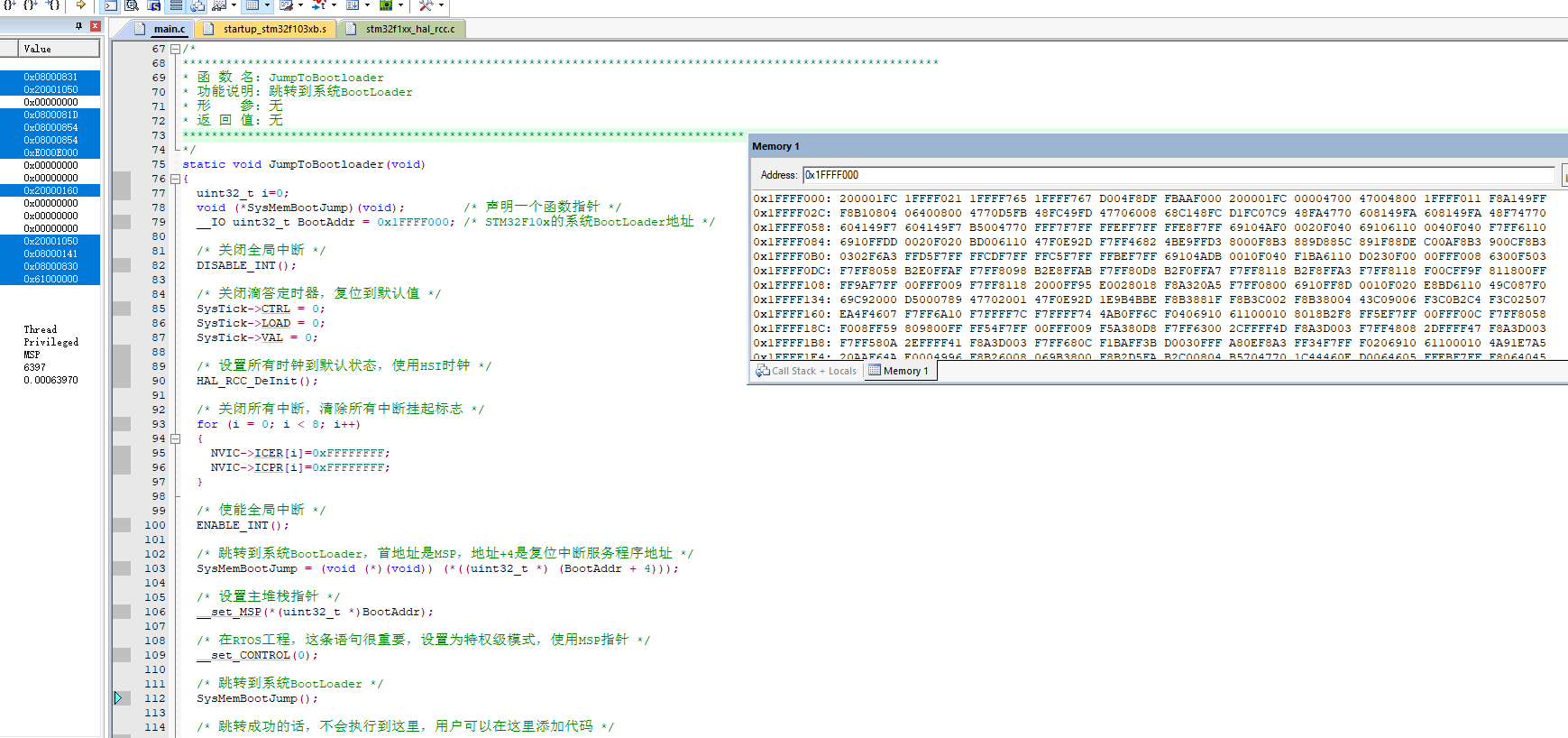Viewport: 1568px width, 738px height.
Task: Click memory row address 0x1FFFF108:
Action: pyautogui.click(x=792, y=285)
